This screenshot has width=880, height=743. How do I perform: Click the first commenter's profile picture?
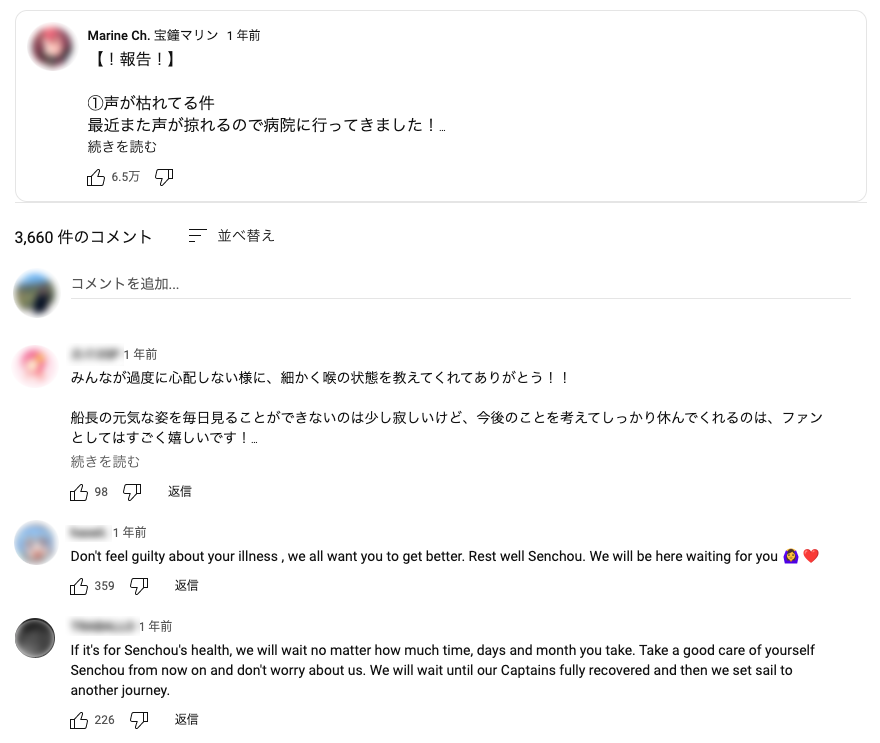(36, 365)
